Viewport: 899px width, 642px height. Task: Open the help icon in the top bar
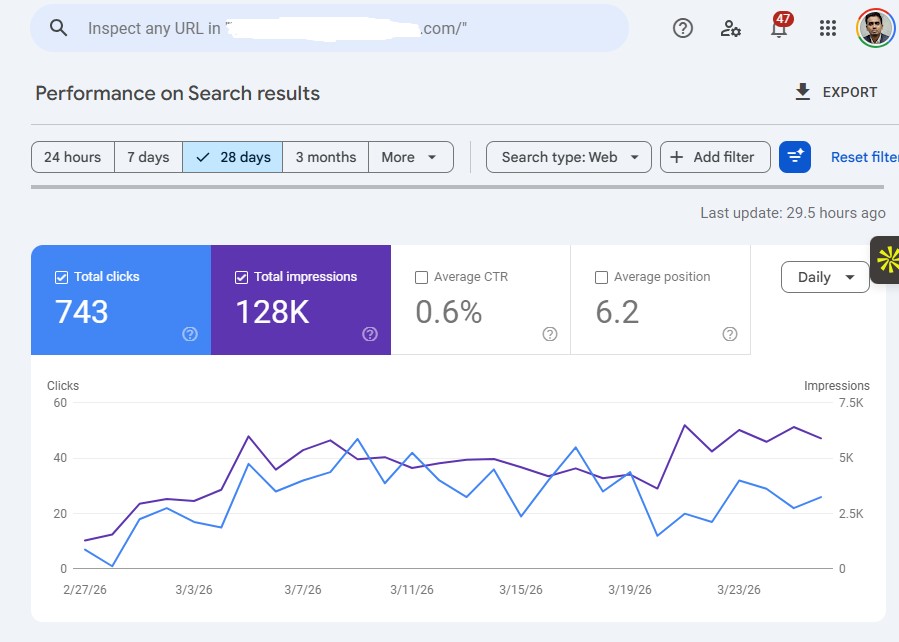(683, 28)
